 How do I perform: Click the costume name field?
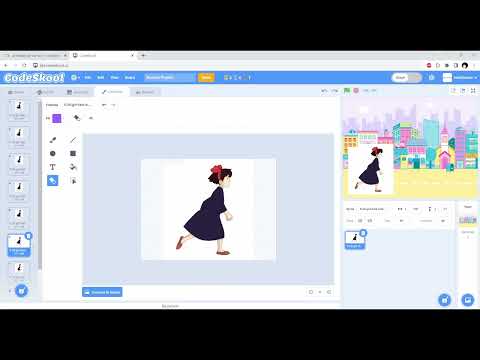(78, 105)
